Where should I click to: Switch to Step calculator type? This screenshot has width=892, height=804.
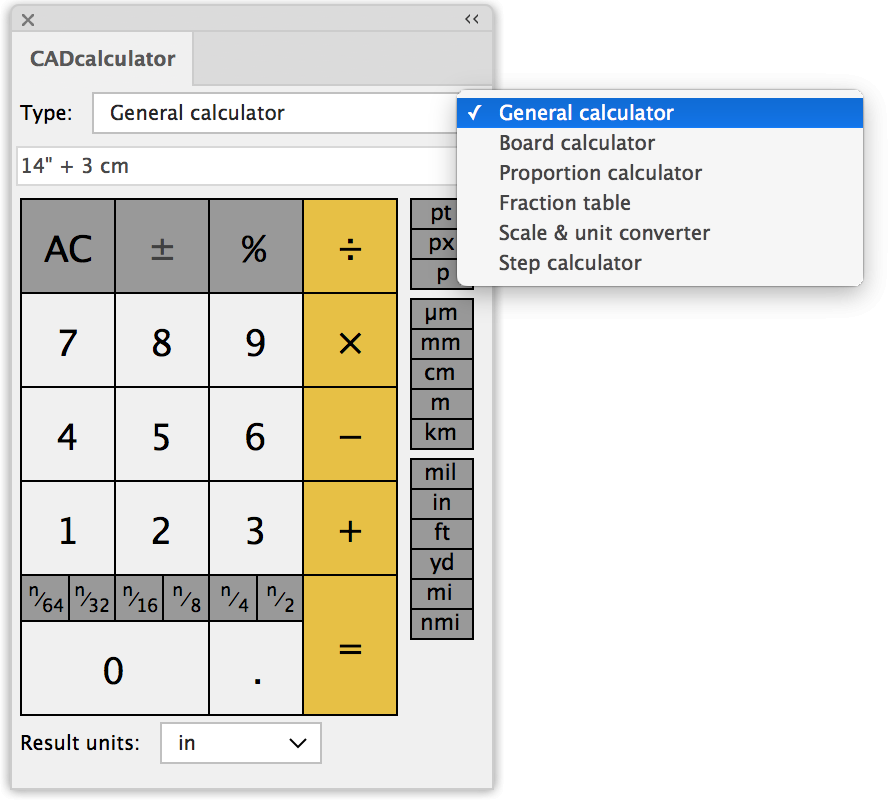click(x=570, y=263)
